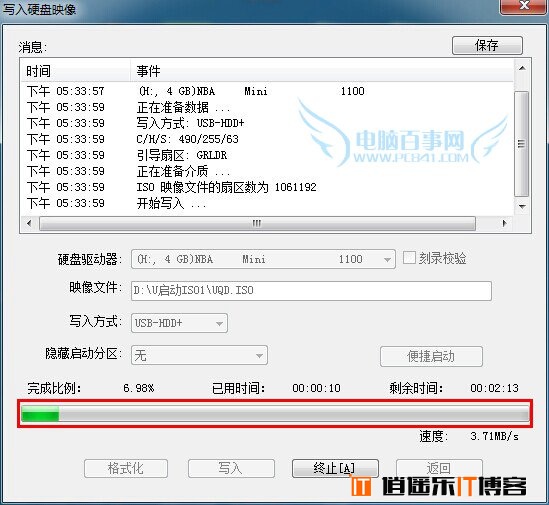The image size is (549, 505).
Task: Click the 保存 button
Action: pyautogui.click(x=487, y=46)
